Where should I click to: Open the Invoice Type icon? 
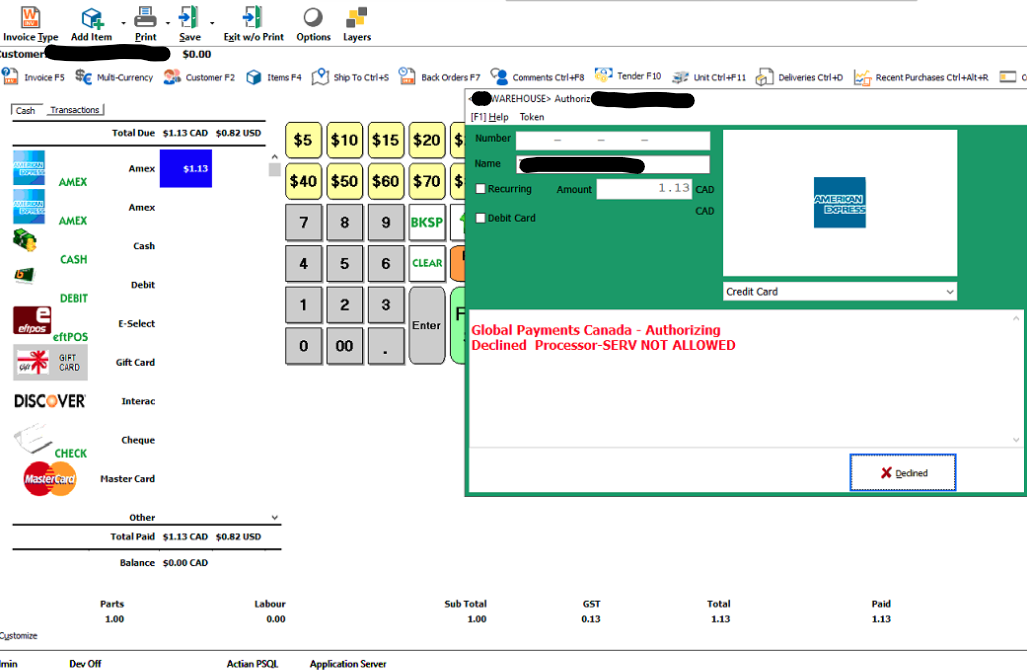30,24
